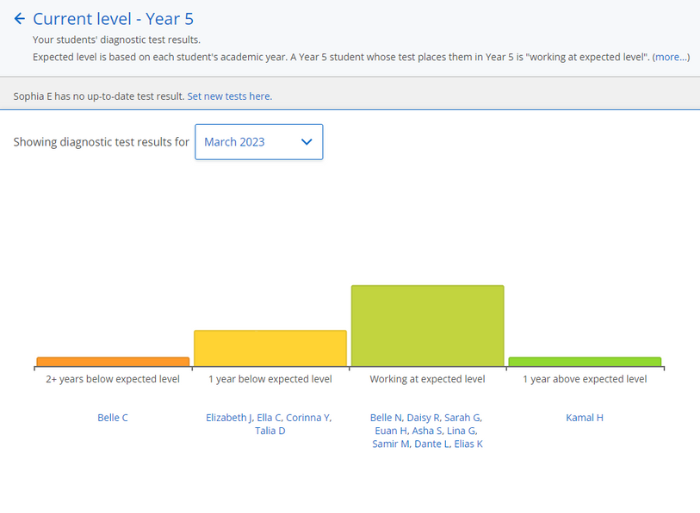This screenshot has height=513, width=700.
Task: View student Sarah G
Action: pyautogui.click(x=463, y=418)
